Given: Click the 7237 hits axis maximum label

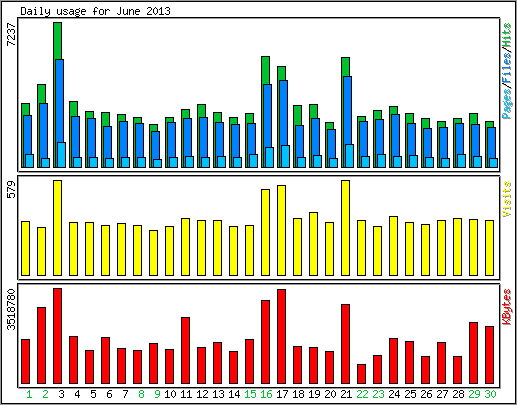Looking at the screenshot, I should (x=11, y=35).
